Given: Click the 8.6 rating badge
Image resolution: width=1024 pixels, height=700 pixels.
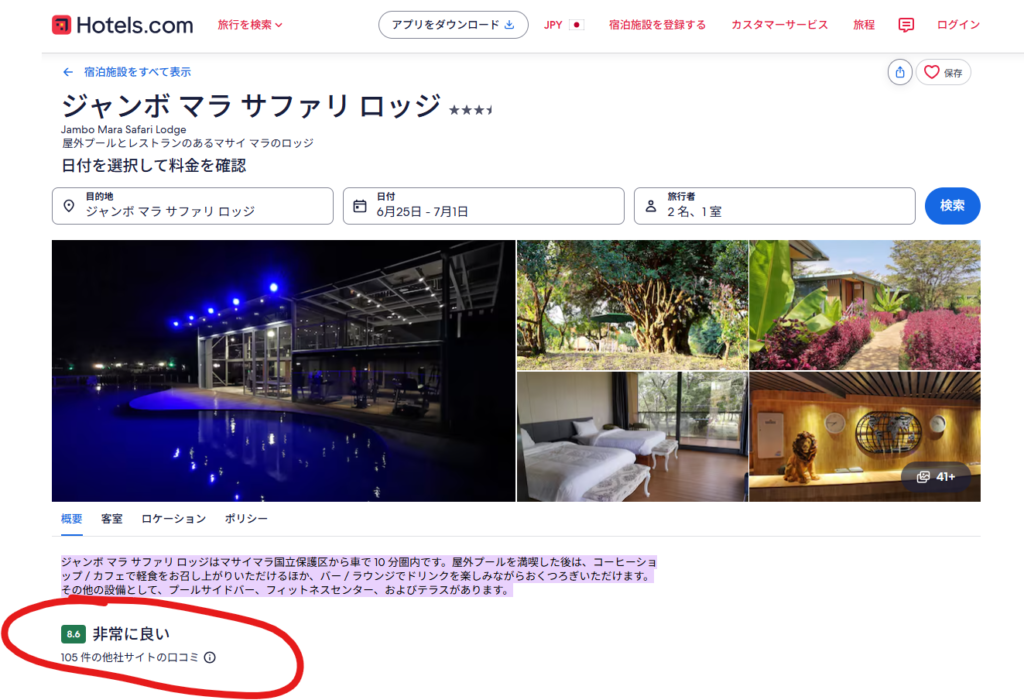Looking at the screenshot, I should pyautogui.click(x=73, y=634).
